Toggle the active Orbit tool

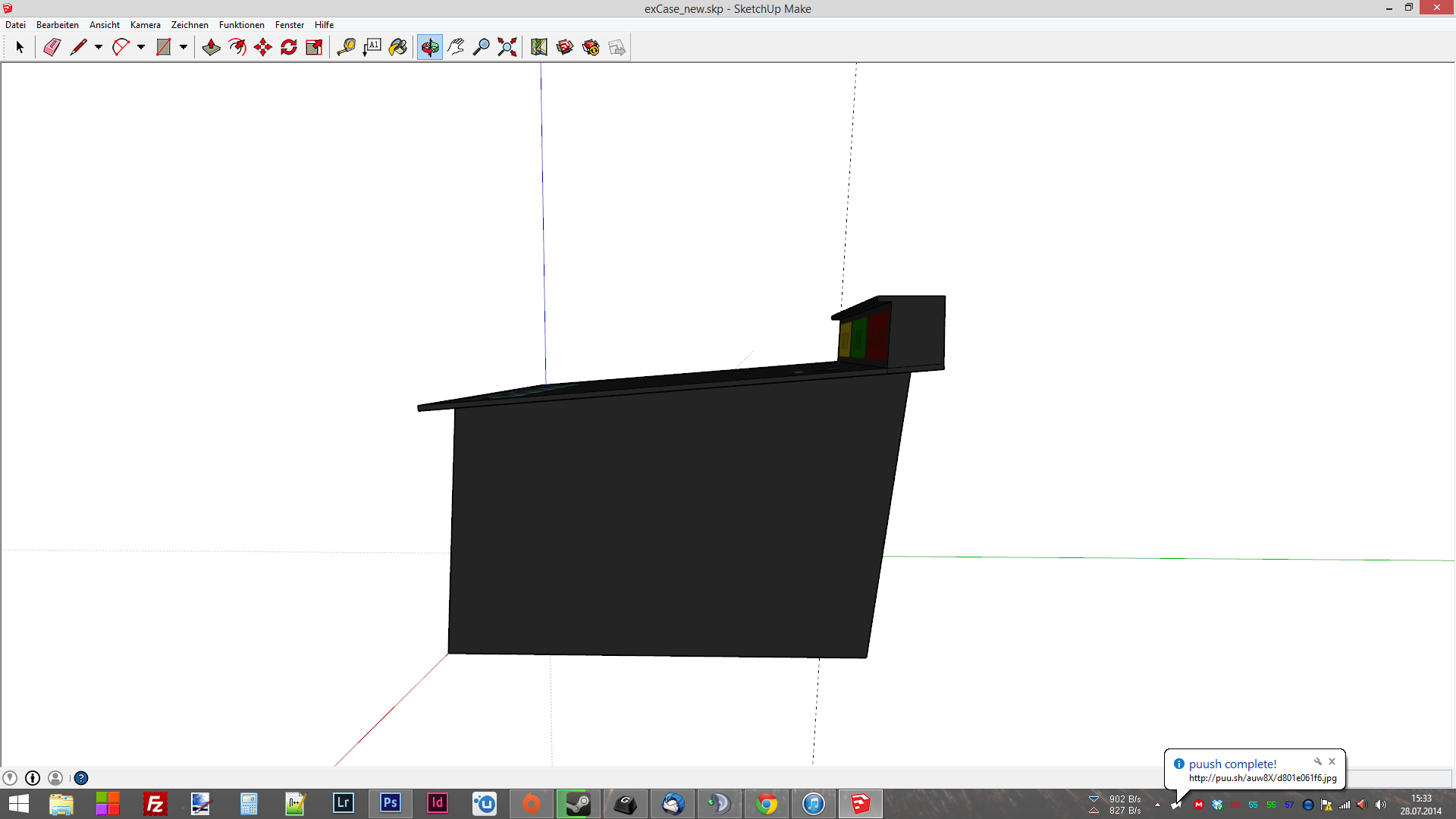(x=429, y=47)
